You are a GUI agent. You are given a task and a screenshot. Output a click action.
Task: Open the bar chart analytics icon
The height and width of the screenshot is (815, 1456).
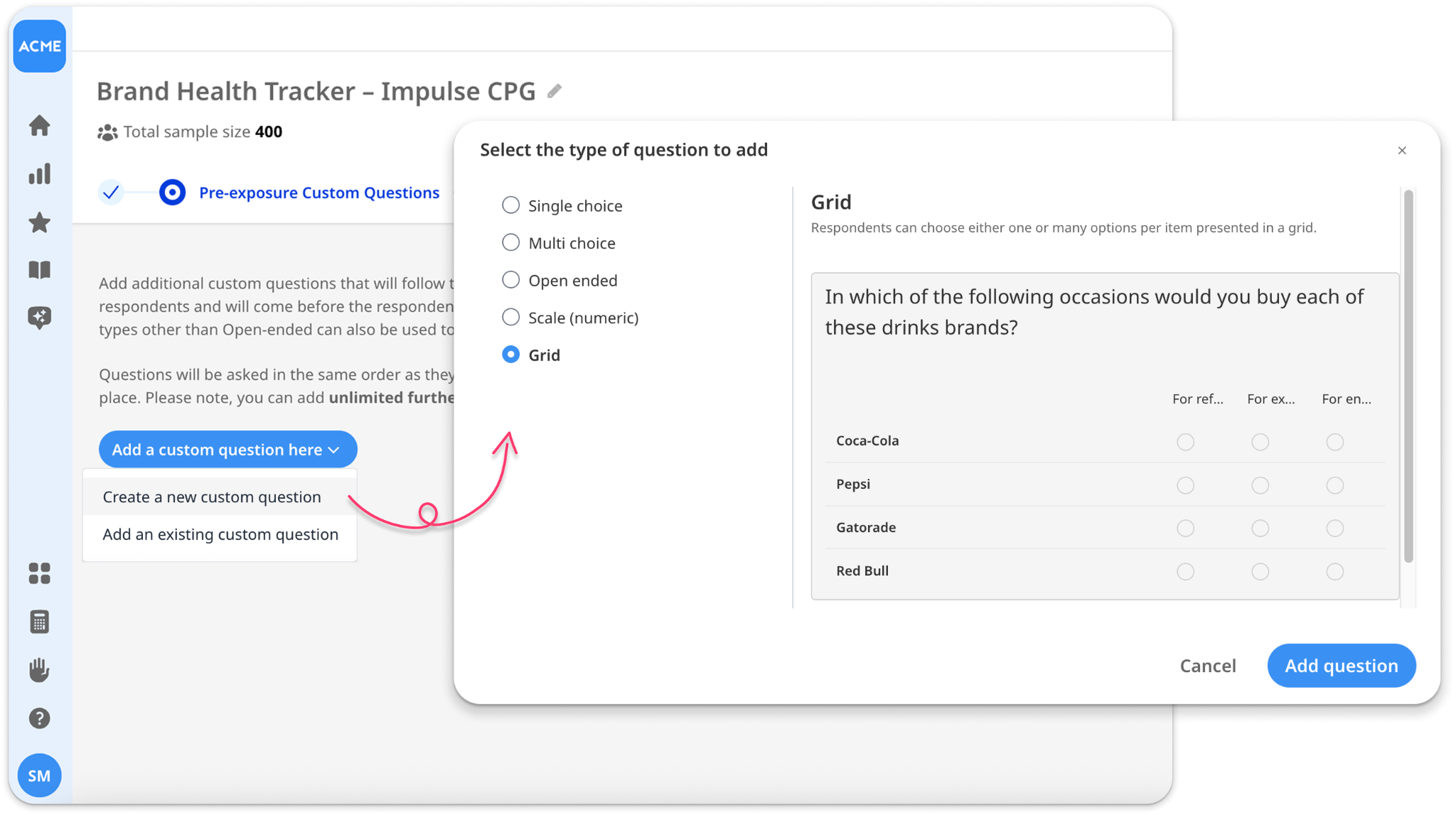click(x=39, y=174)
